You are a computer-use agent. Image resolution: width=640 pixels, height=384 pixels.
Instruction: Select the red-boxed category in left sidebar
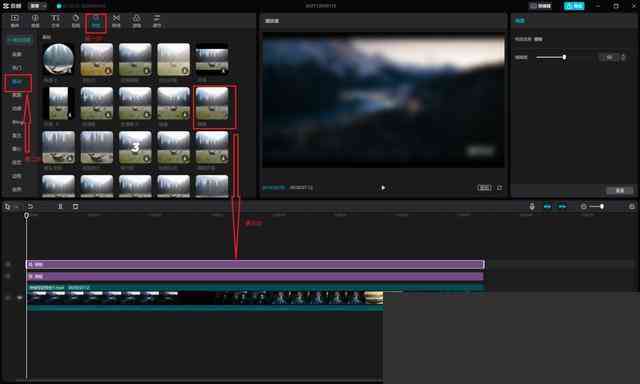(17, 82)
